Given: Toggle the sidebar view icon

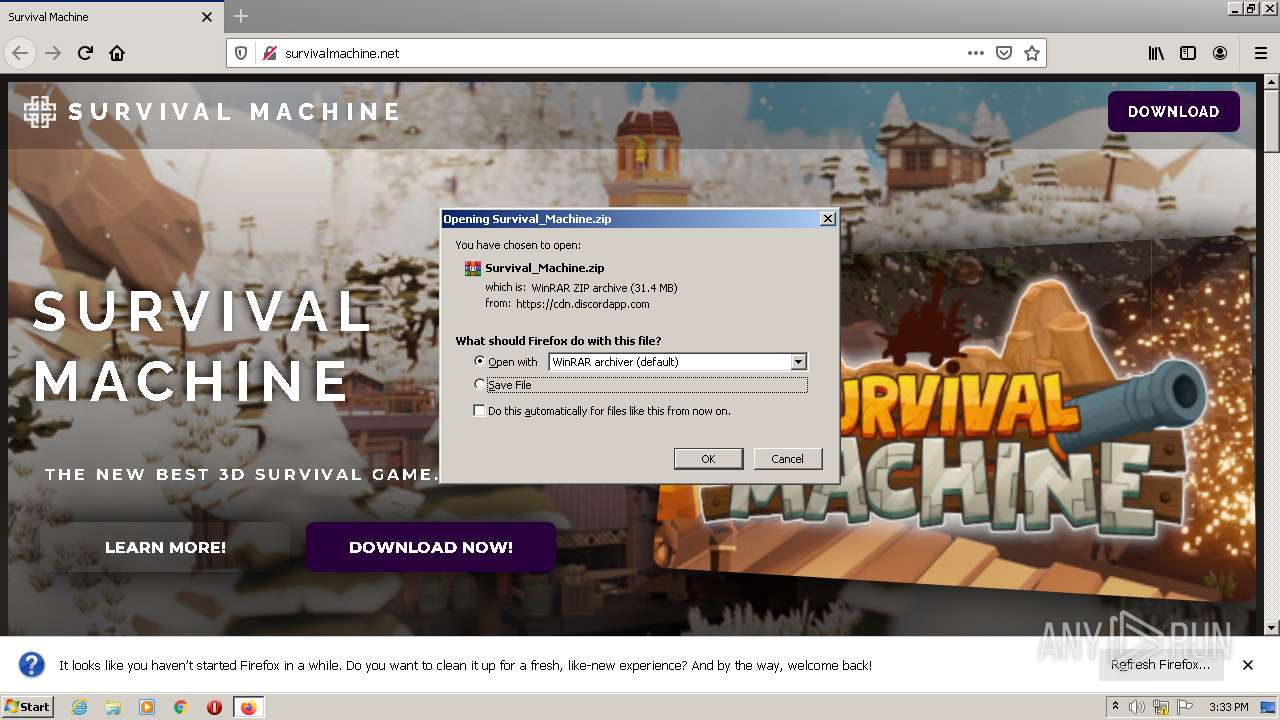Looking at the screenshot, I should (1188, 53).
